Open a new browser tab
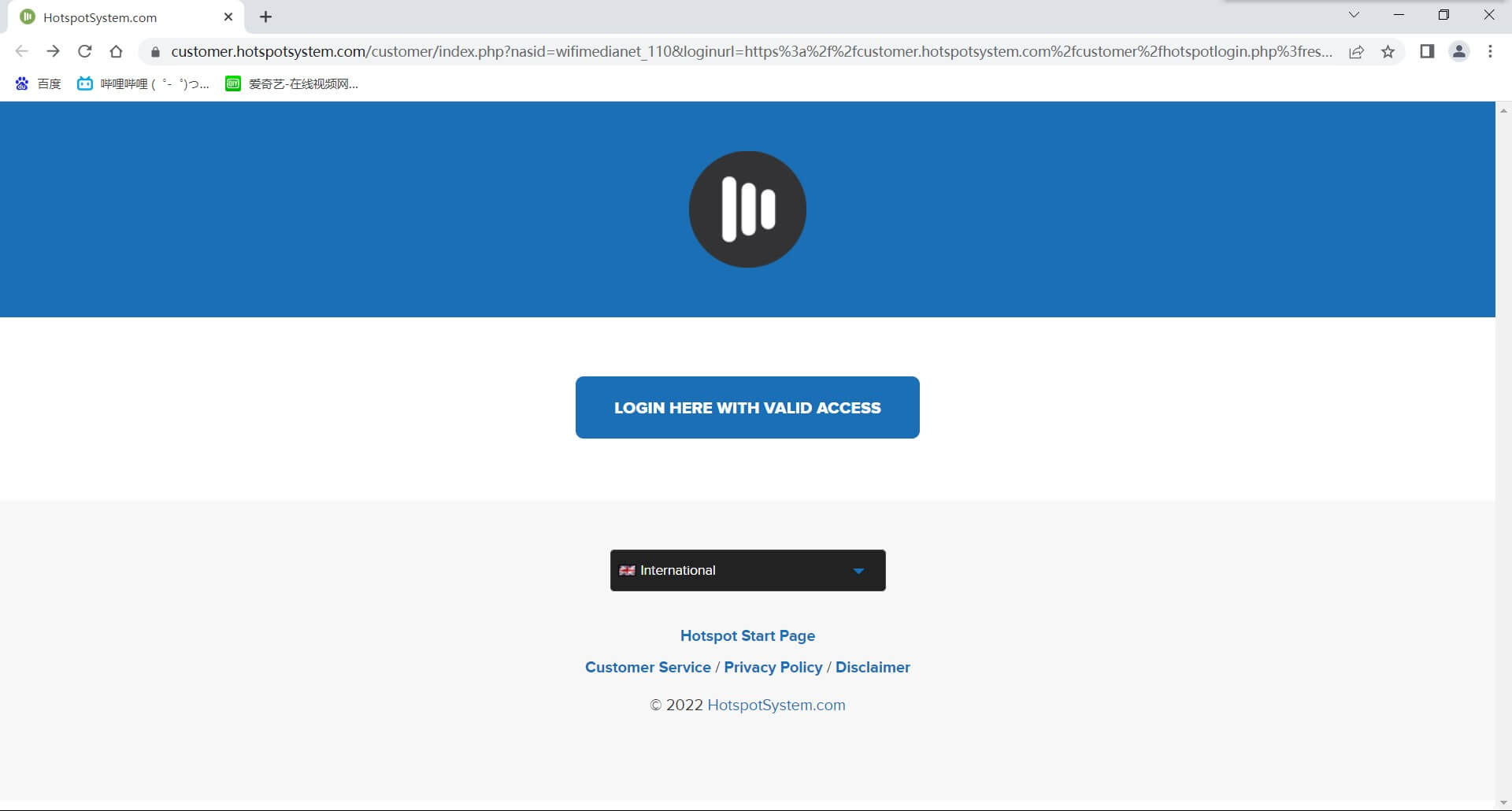The image size is (1512, 811). [265, 17]
